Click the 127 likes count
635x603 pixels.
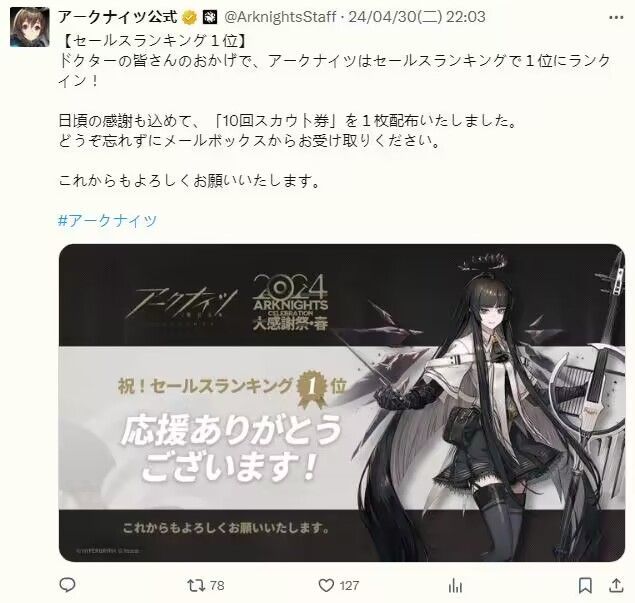(x=349, y=586)
